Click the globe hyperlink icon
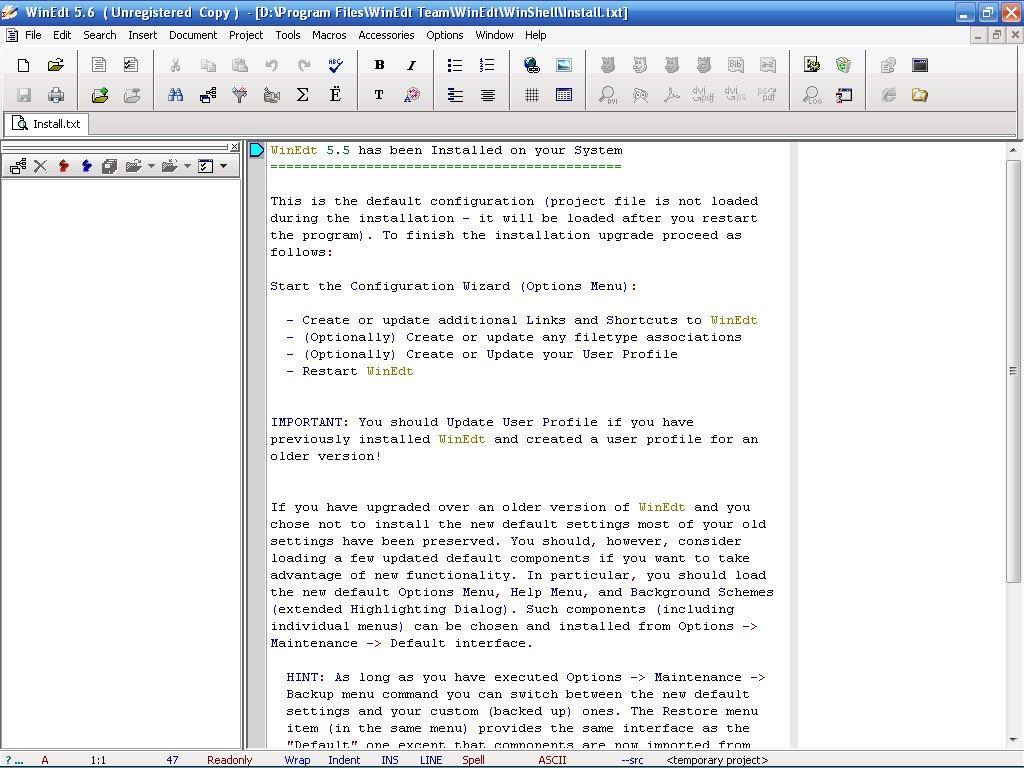 pos(532,65)
